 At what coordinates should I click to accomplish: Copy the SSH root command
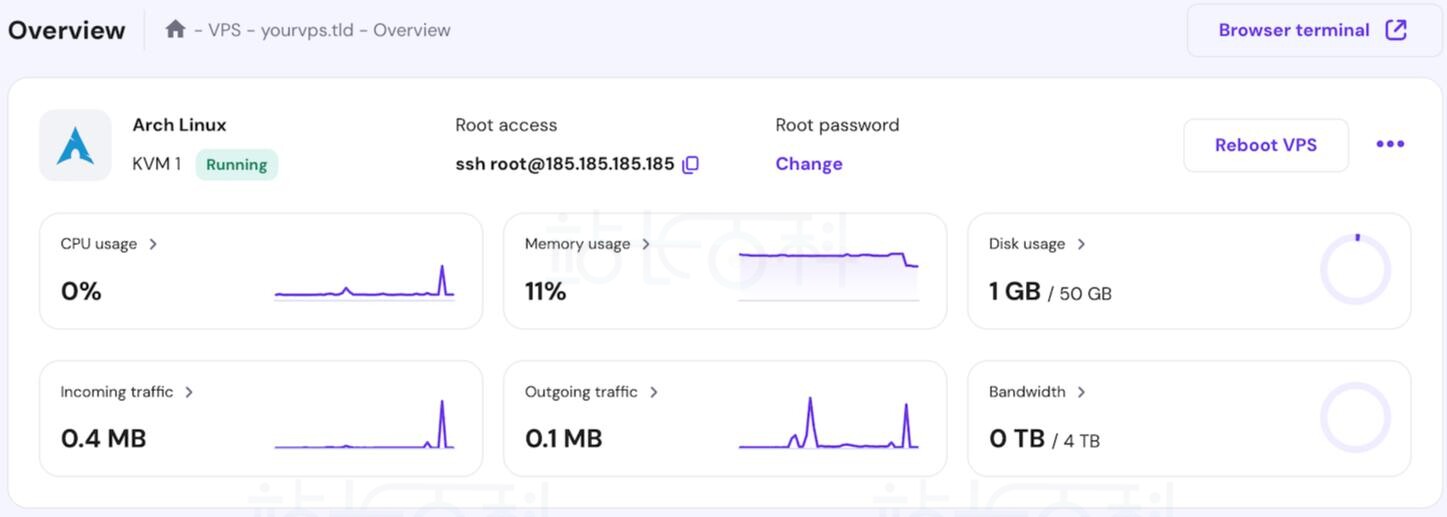690,165
